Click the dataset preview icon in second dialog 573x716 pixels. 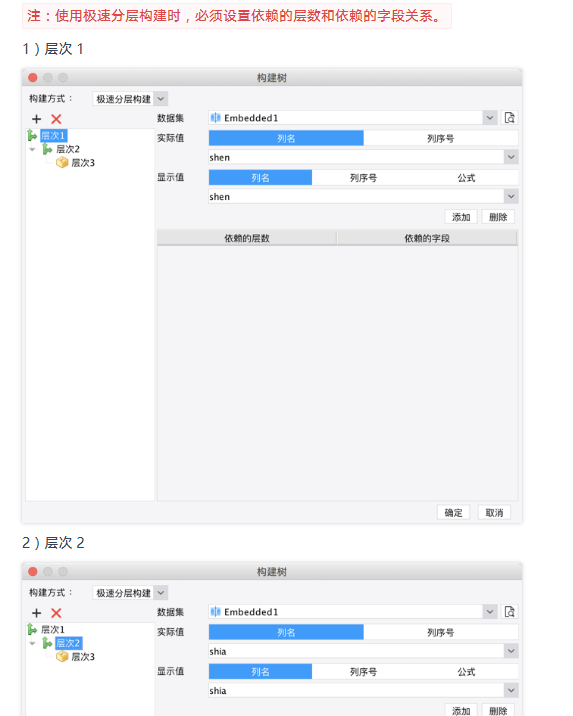[x=510, y=611]
